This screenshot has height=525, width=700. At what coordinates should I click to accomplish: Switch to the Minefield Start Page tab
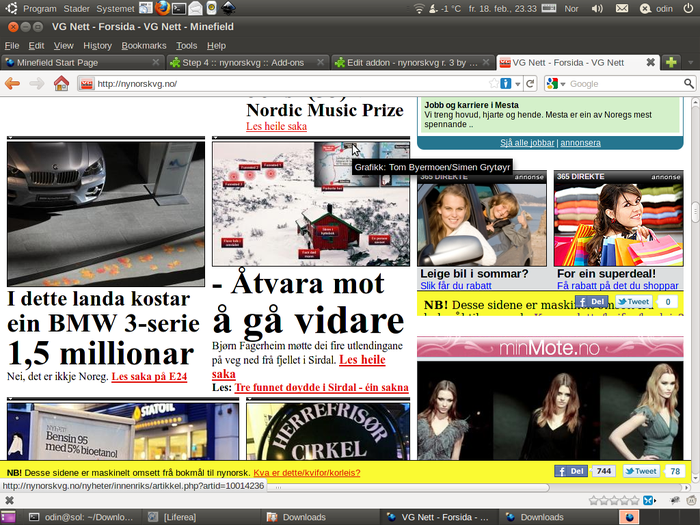click(x=82, y=62)
